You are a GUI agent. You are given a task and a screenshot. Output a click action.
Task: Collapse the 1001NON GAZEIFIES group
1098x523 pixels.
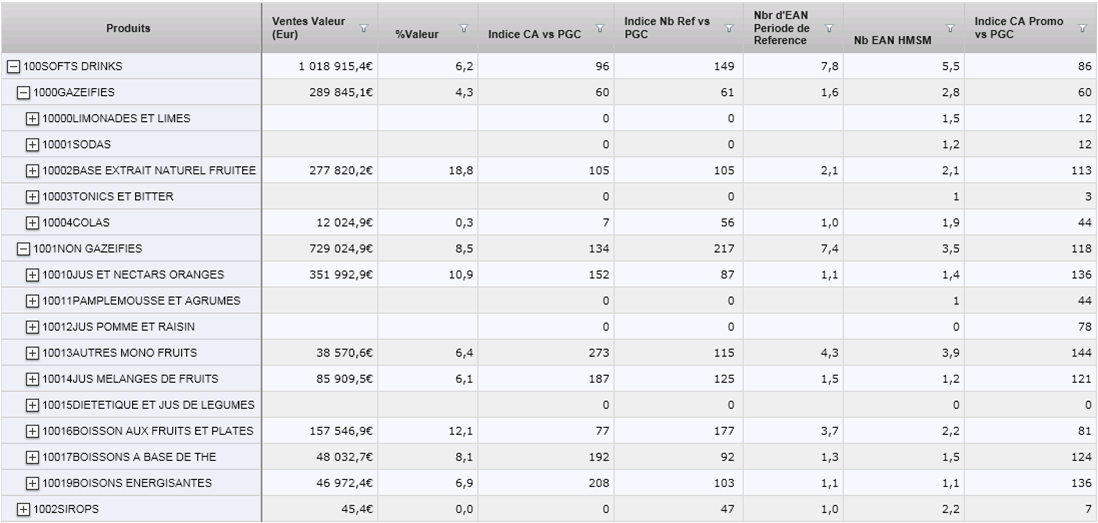tap(23, 249)
